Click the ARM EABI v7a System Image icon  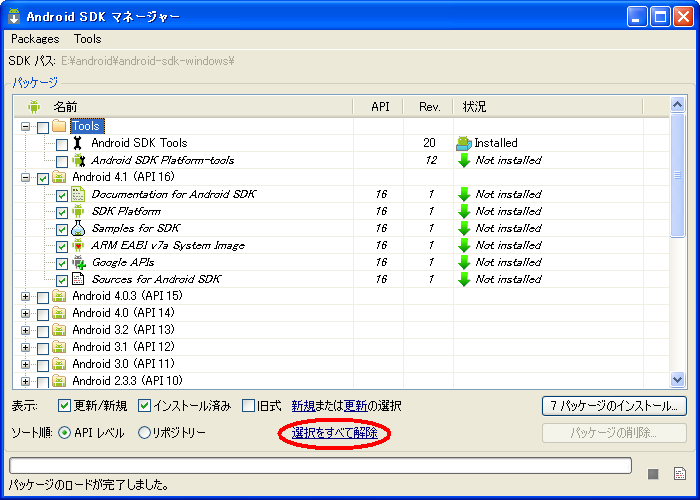pyautogui.click(x=78, y=245)
